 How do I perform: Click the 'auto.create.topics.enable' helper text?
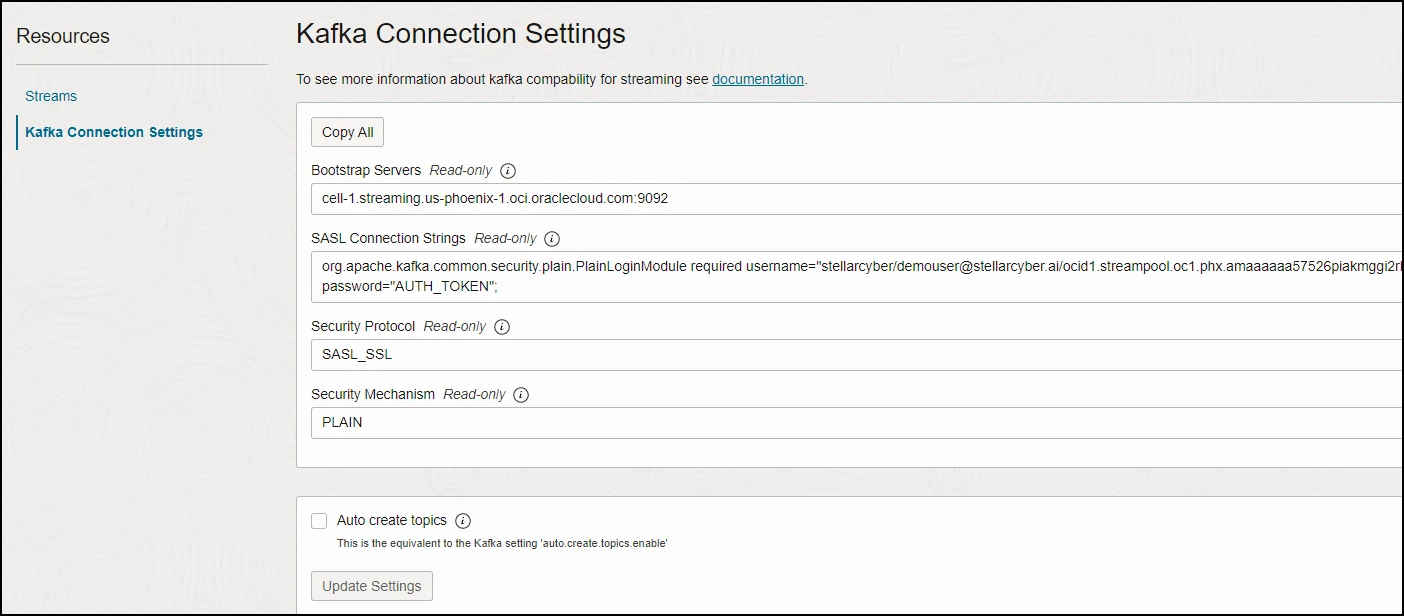pos(502,543)
